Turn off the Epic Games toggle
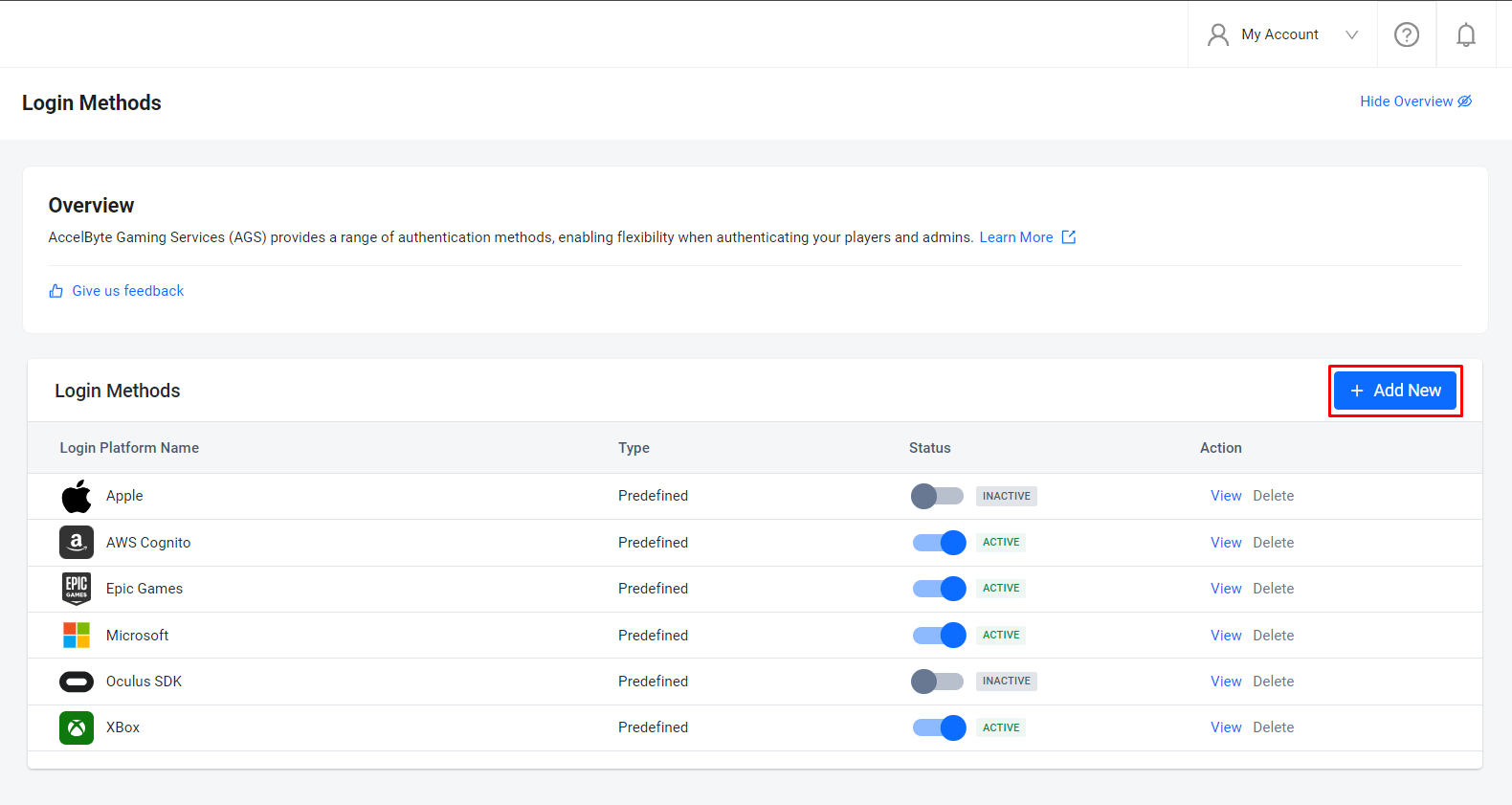The image size is (1512, 805). click(939, 589)
